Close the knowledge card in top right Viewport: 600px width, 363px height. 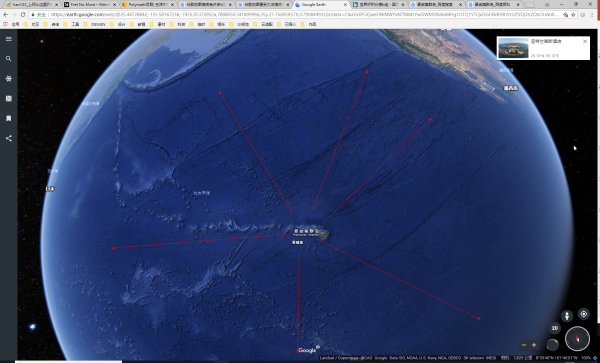pos(585,41)
